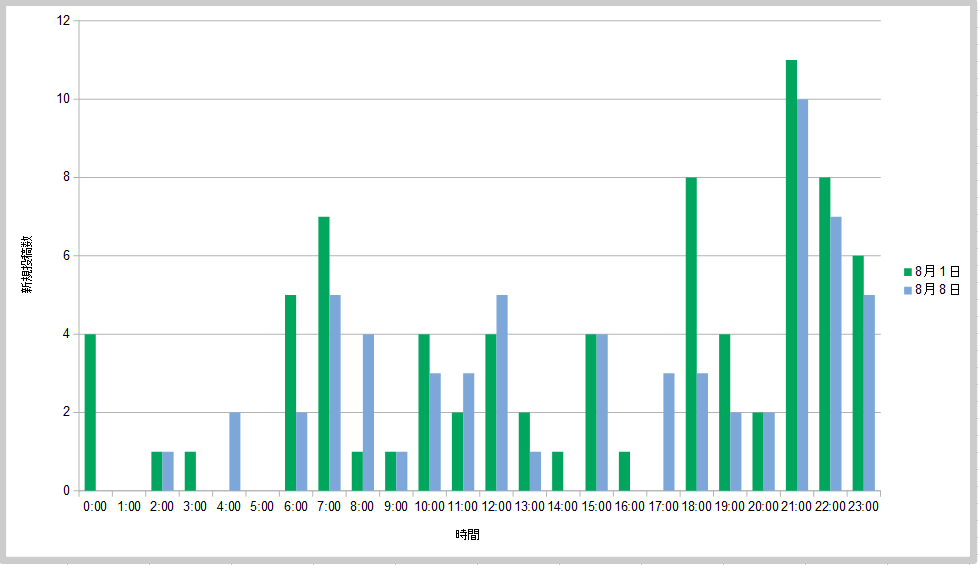The width and height of the screenshot is (978, 565).
Task: Select the lone blue bar at 4:00
Action: pyautogui.click(x=235, y=451)
